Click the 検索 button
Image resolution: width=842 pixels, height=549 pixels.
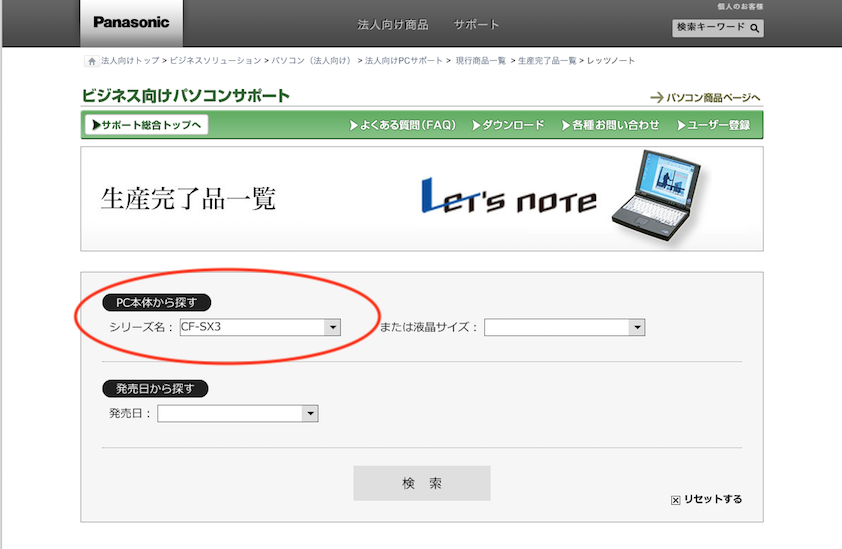[422, 483]
